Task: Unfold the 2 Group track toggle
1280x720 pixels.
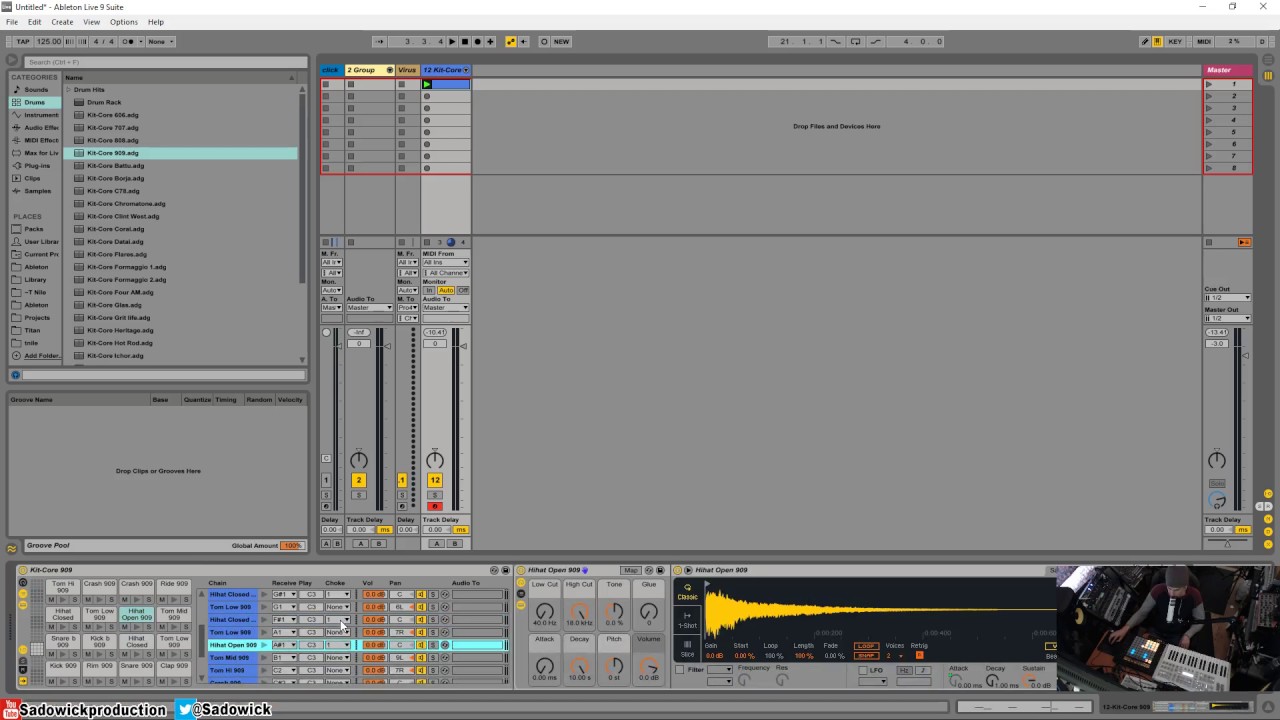Action: coord(389,70)
